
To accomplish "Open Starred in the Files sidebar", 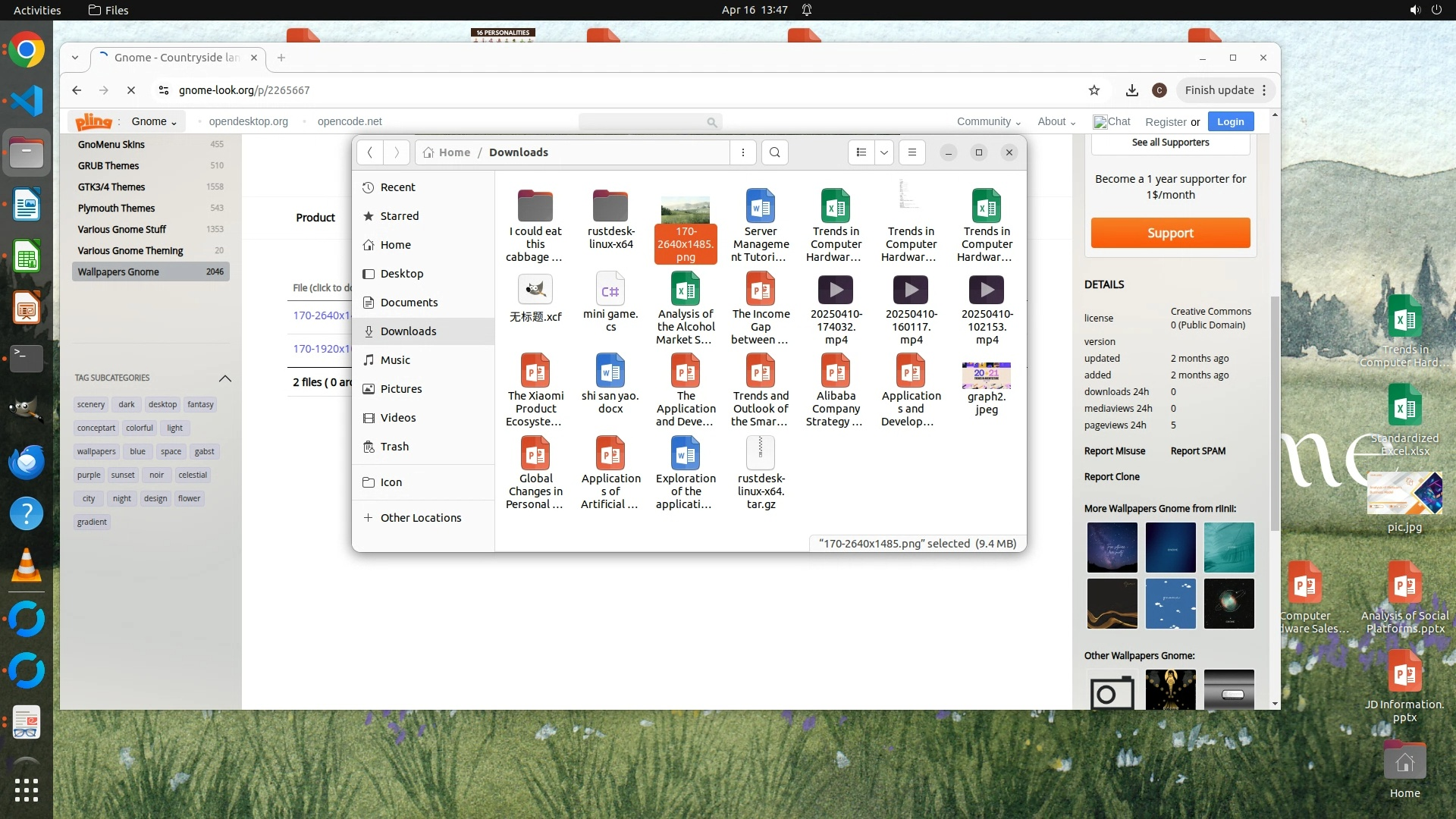I will pyautogui.click(x=399, y=216).
